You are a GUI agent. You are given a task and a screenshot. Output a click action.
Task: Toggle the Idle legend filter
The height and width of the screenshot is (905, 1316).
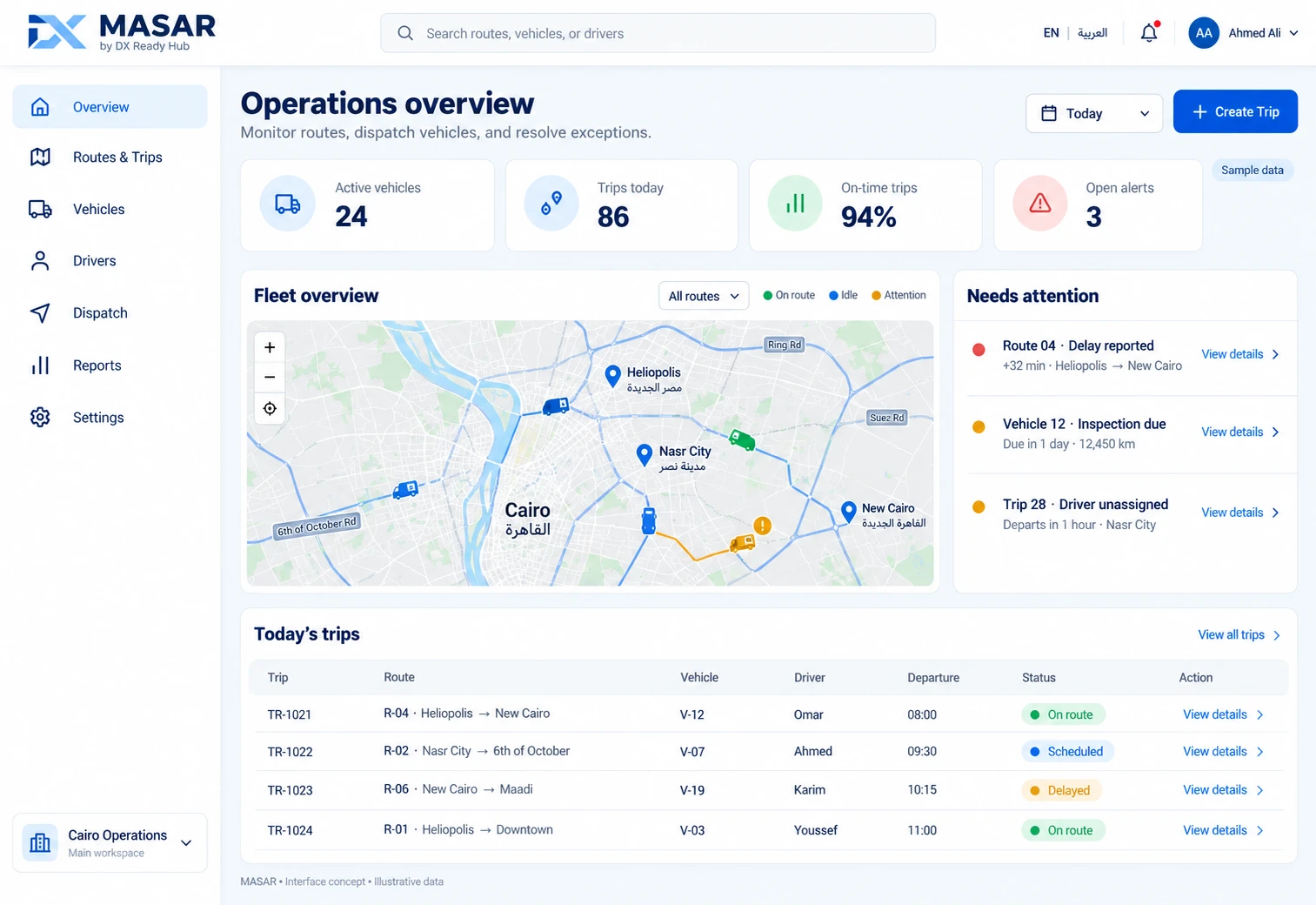pyautogui.click(x=843, y=295)
